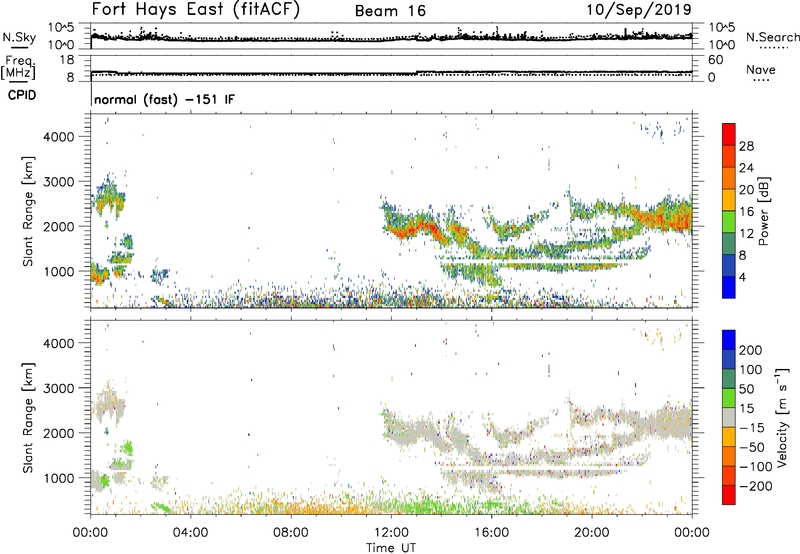The width and height of the screenshot is (800, 554).
Task: Click the sky noise trace in the top panel
Action: pos(391,38)
